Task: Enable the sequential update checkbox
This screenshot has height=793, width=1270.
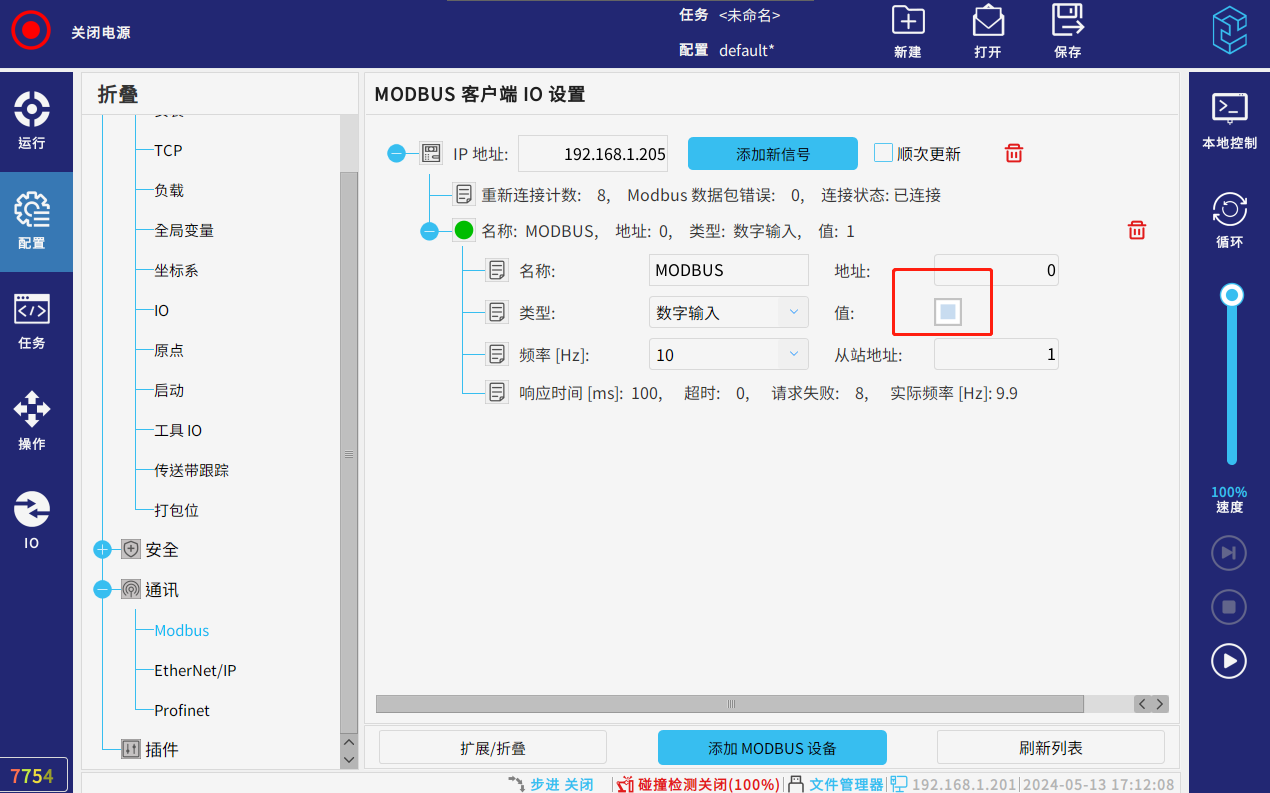Action: click(883, 153)
